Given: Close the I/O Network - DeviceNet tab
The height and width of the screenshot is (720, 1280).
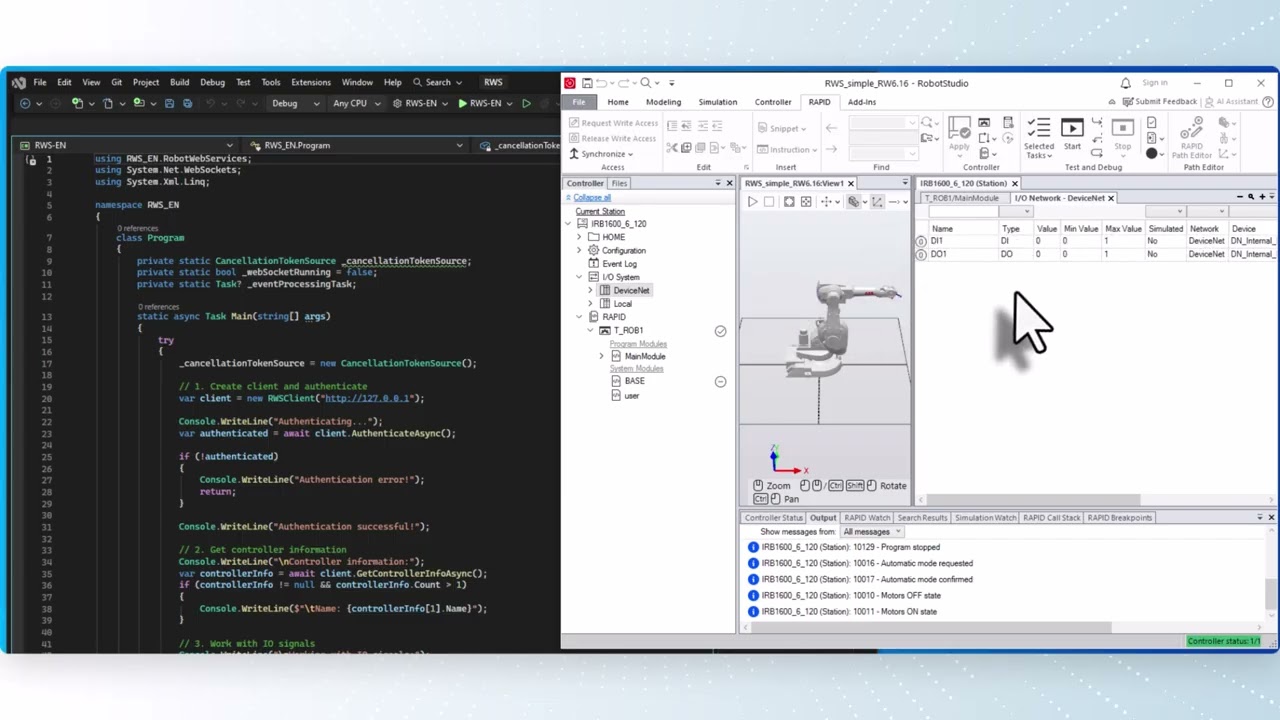Looking at the screenshot, I should (x=1110, y=198).
